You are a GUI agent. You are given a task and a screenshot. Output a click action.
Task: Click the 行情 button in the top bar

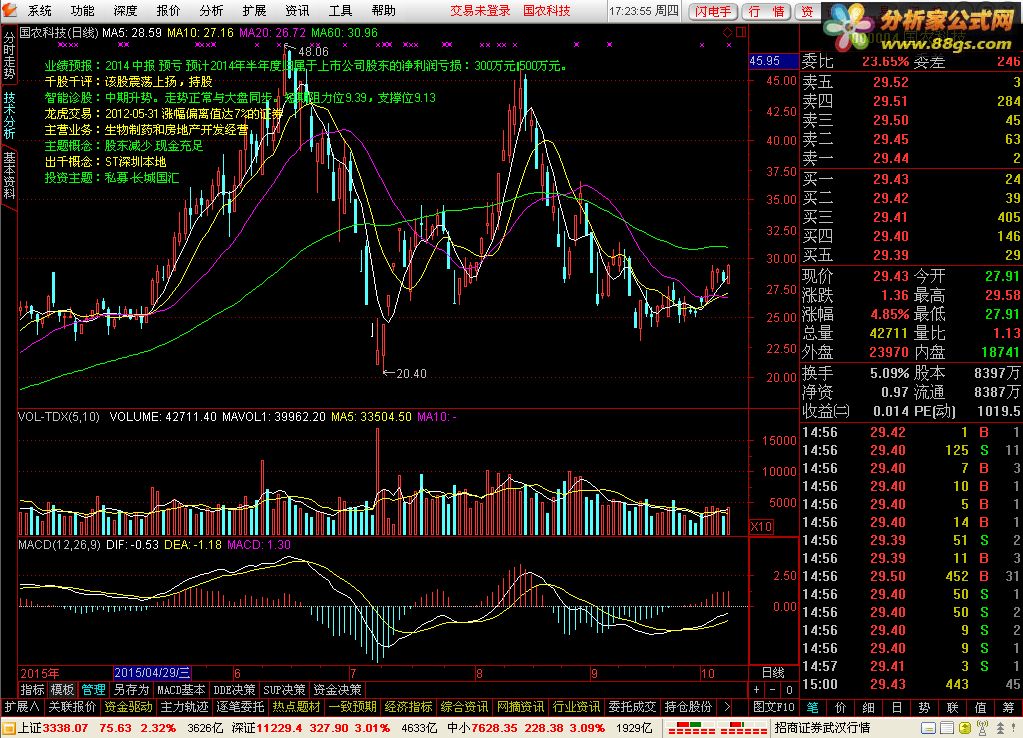pos(767,11)
